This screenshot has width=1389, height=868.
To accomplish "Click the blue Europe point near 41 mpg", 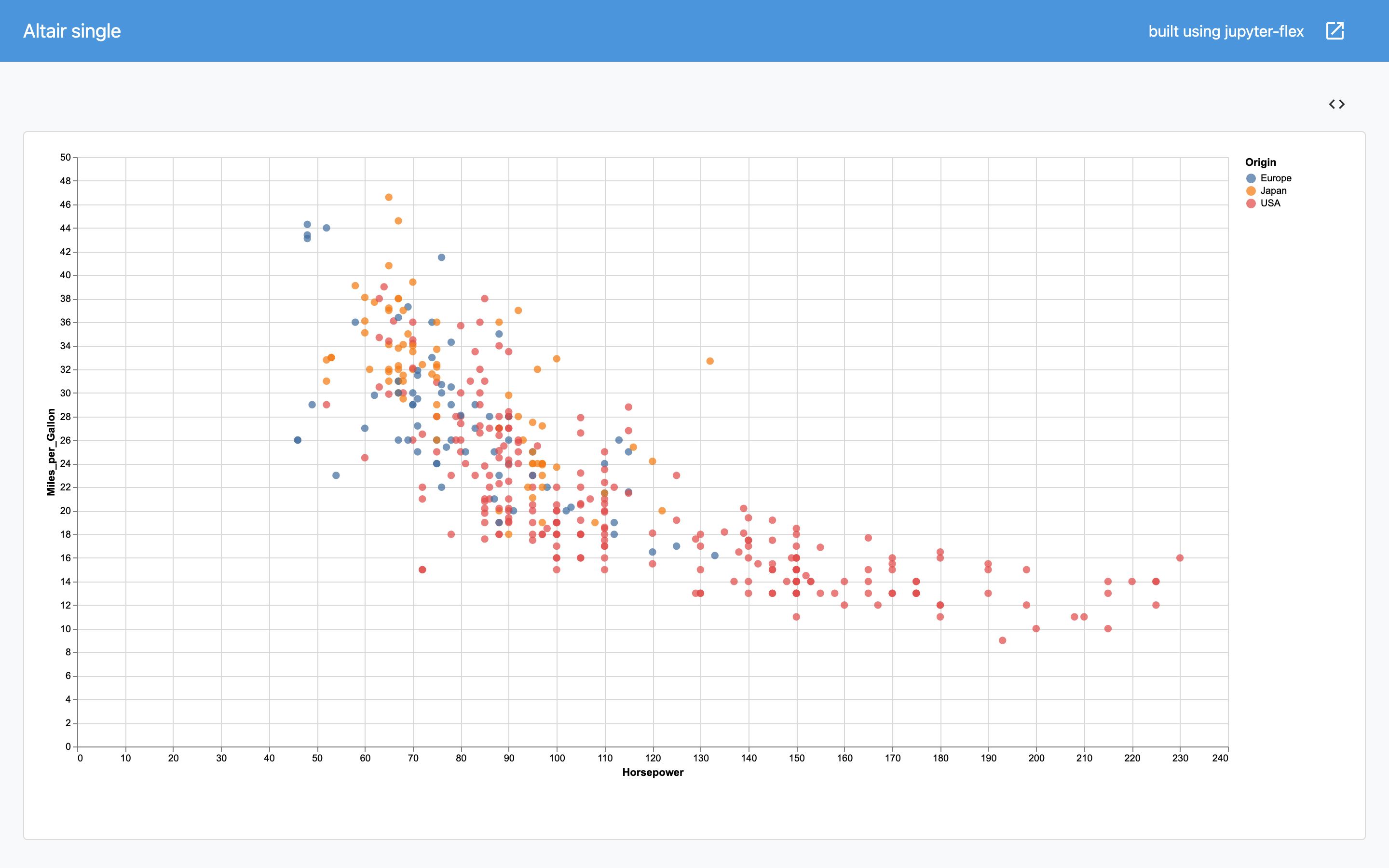I will [441, 257].
